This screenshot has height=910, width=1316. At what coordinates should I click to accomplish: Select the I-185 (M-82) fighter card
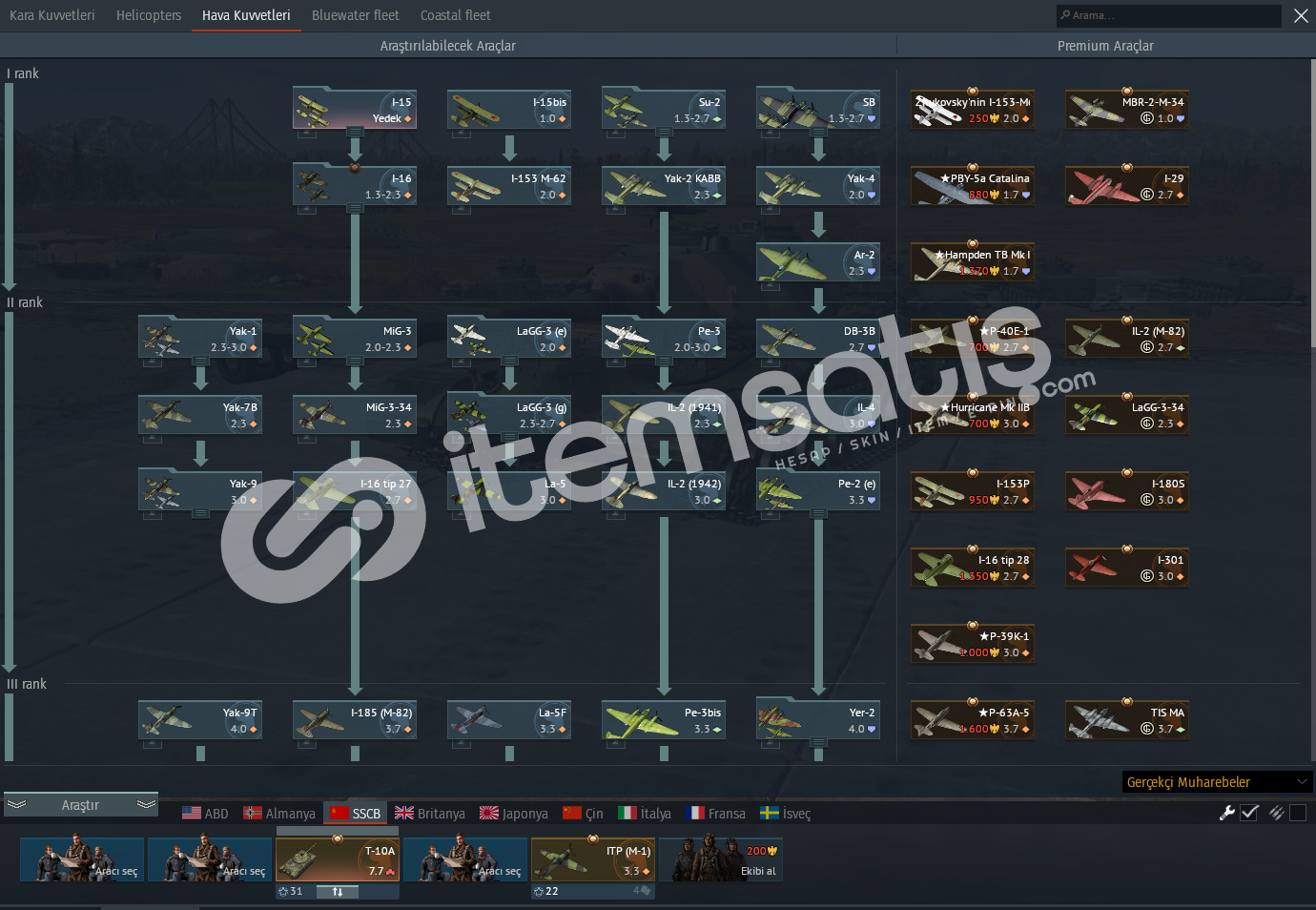[355, 721]
